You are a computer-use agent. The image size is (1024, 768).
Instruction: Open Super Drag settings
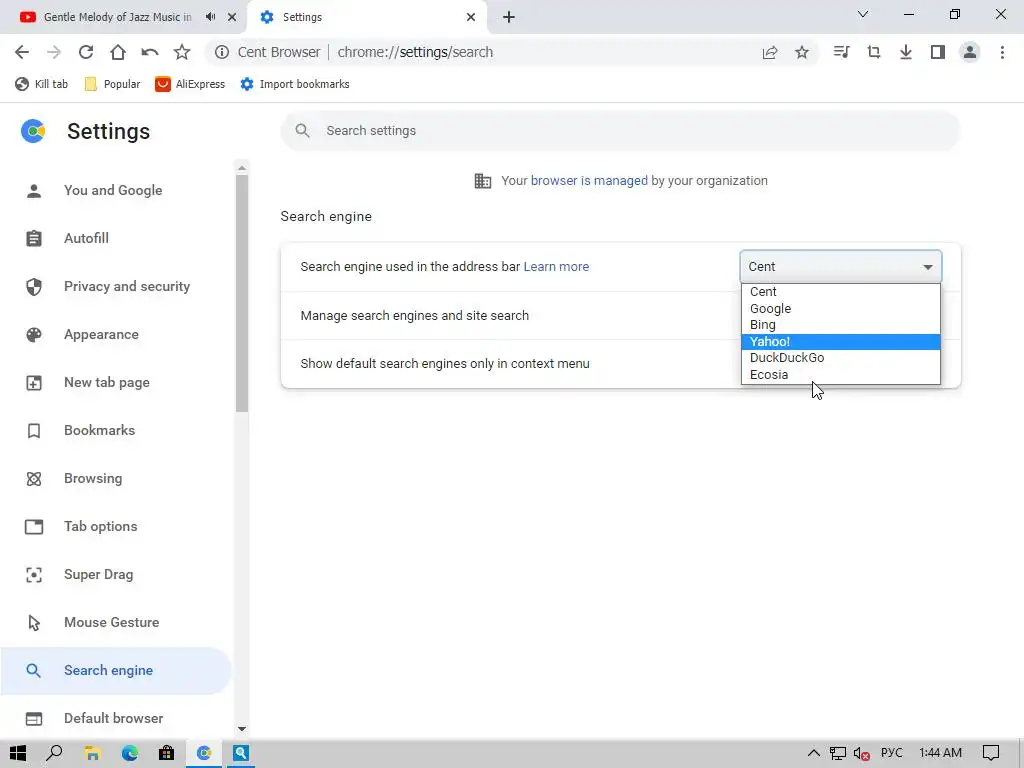click(116, 575)
